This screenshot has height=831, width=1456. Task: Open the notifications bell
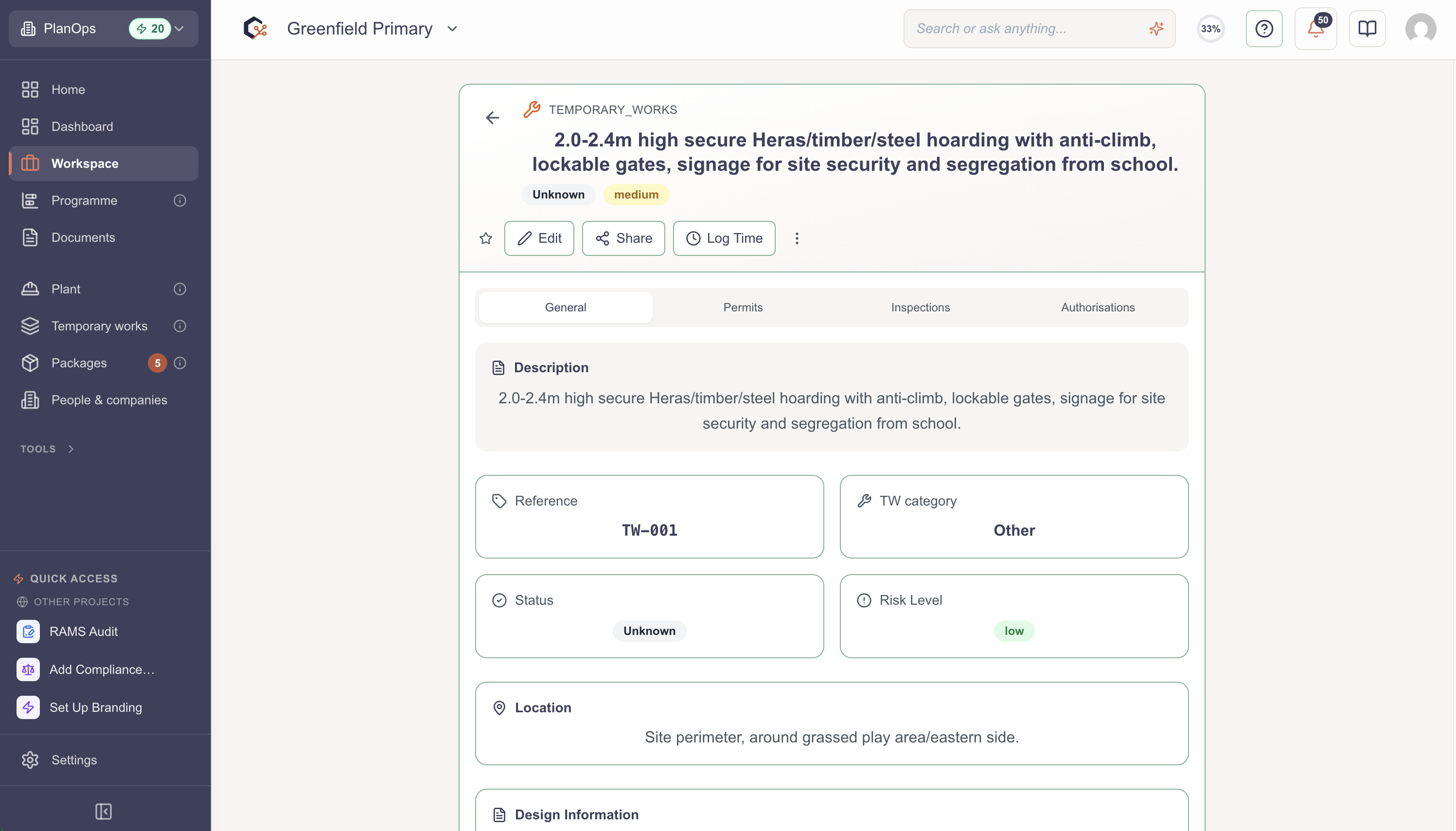coord(1315,29)
